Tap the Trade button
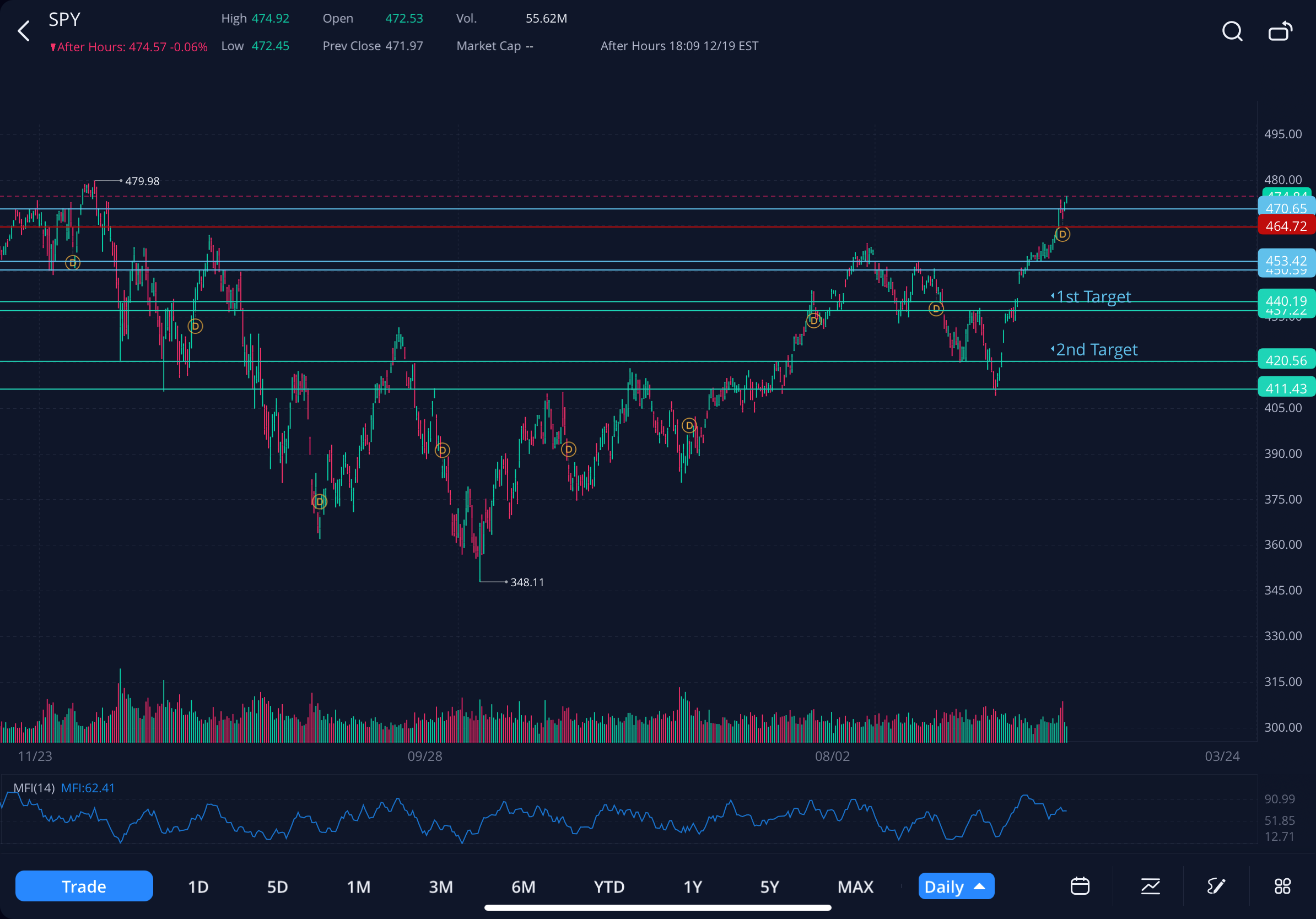 click(x=84, y=886)
